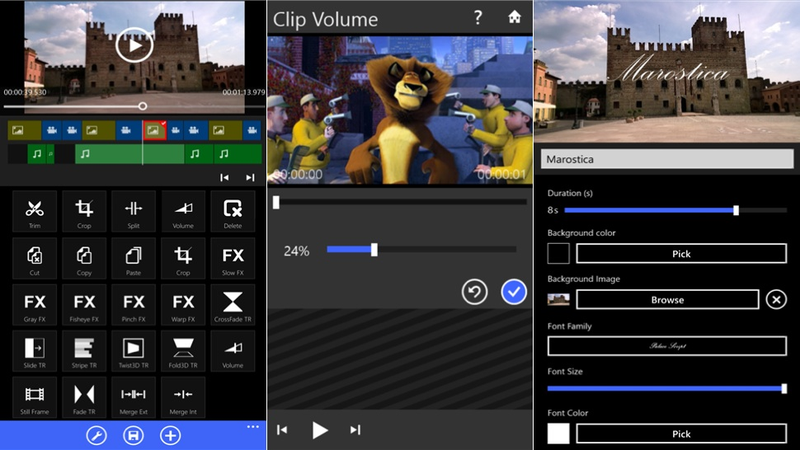Remove the background image
800x450 pixels.
pyautogui.click(x=776, y=299)
